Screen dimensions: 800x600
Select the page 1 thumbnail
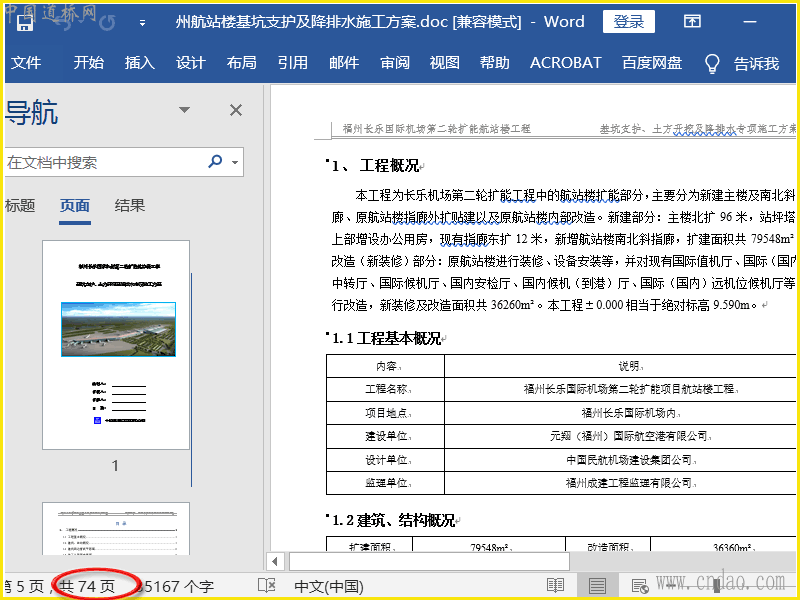pos(115,344)
